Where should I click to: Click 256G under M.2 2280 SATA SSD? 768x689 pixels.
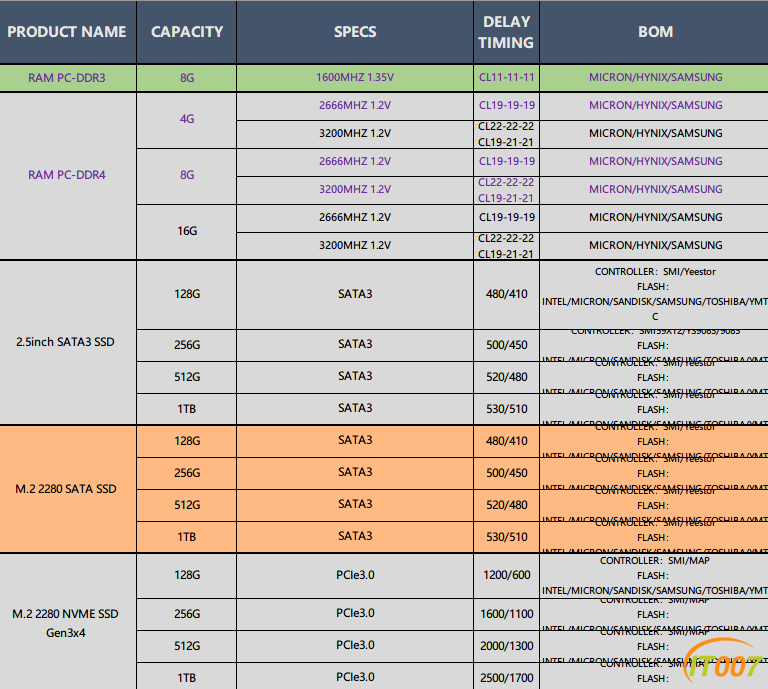coord(187,473)
